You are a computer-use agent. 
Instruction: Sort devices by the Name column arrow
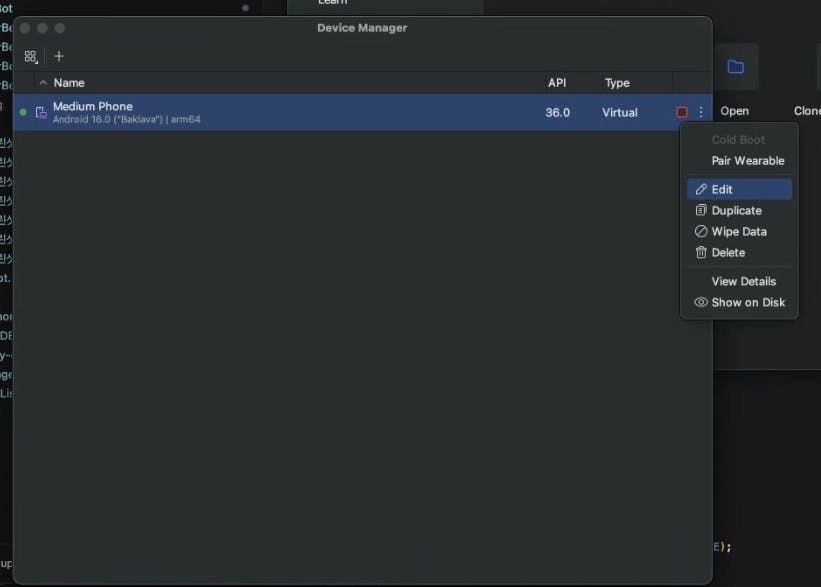coord(43,83)
